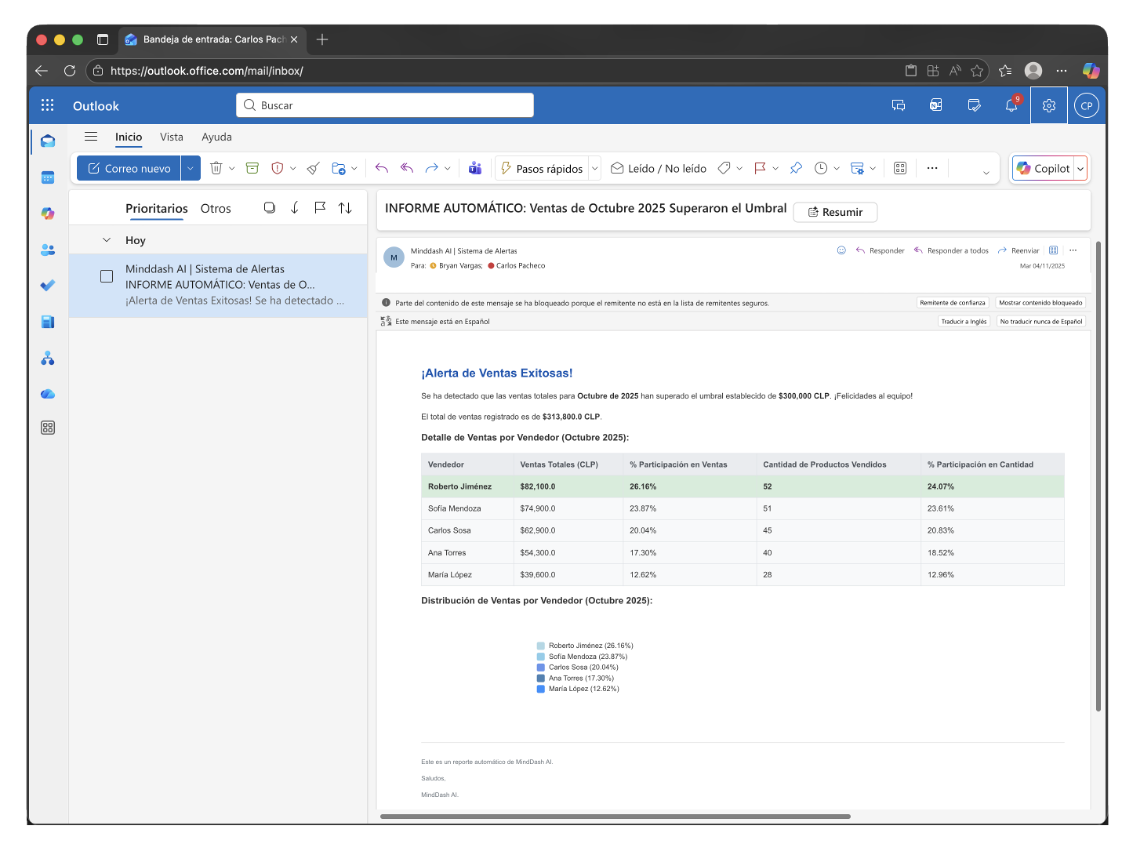The width and height of the screenshot is (1122, 844).
Task: Open OneDrive from the sidebar
Action: point(48,394)
